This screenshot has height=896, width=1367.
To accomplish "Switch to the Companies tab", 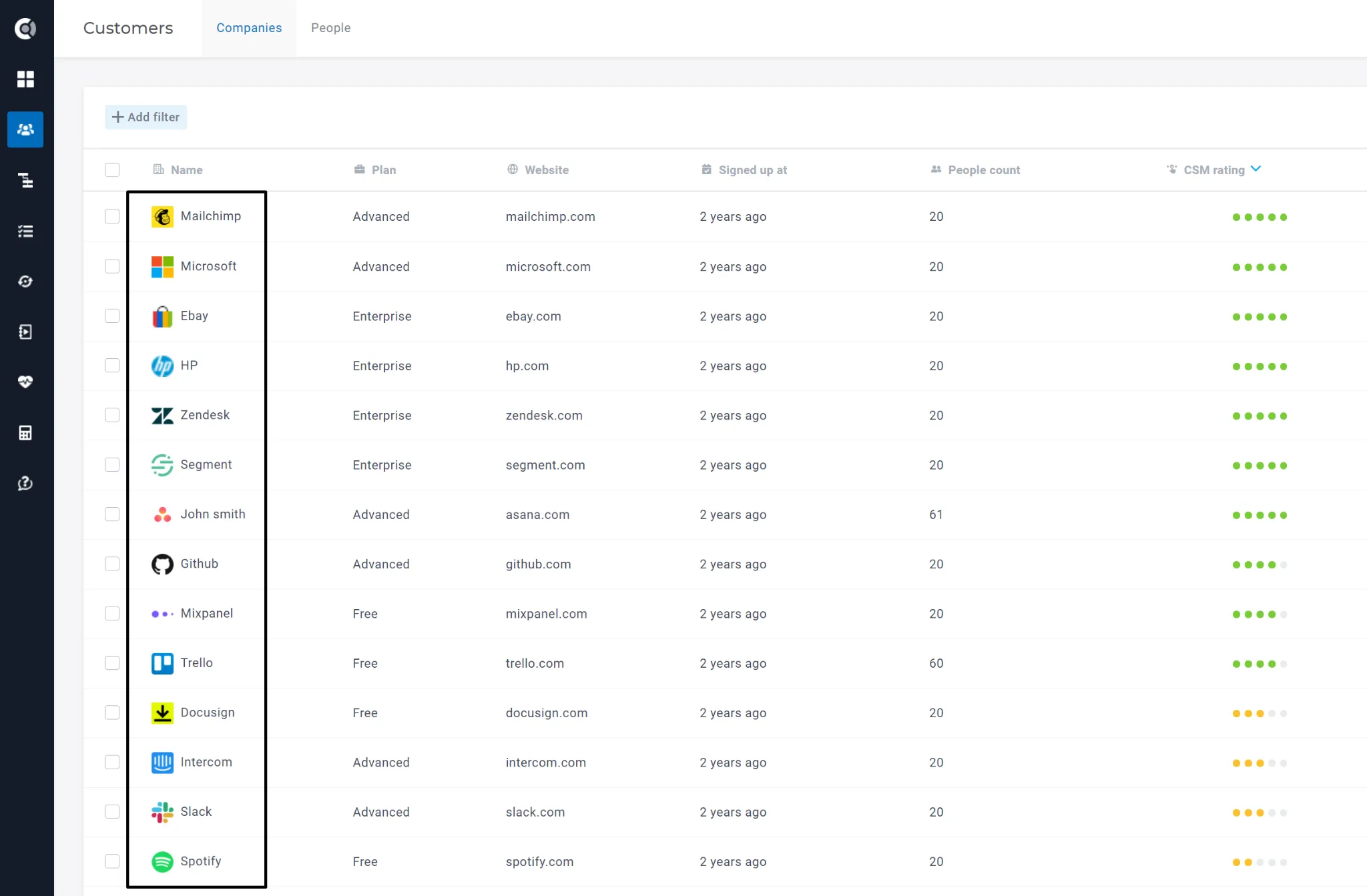I will [249, 28].
